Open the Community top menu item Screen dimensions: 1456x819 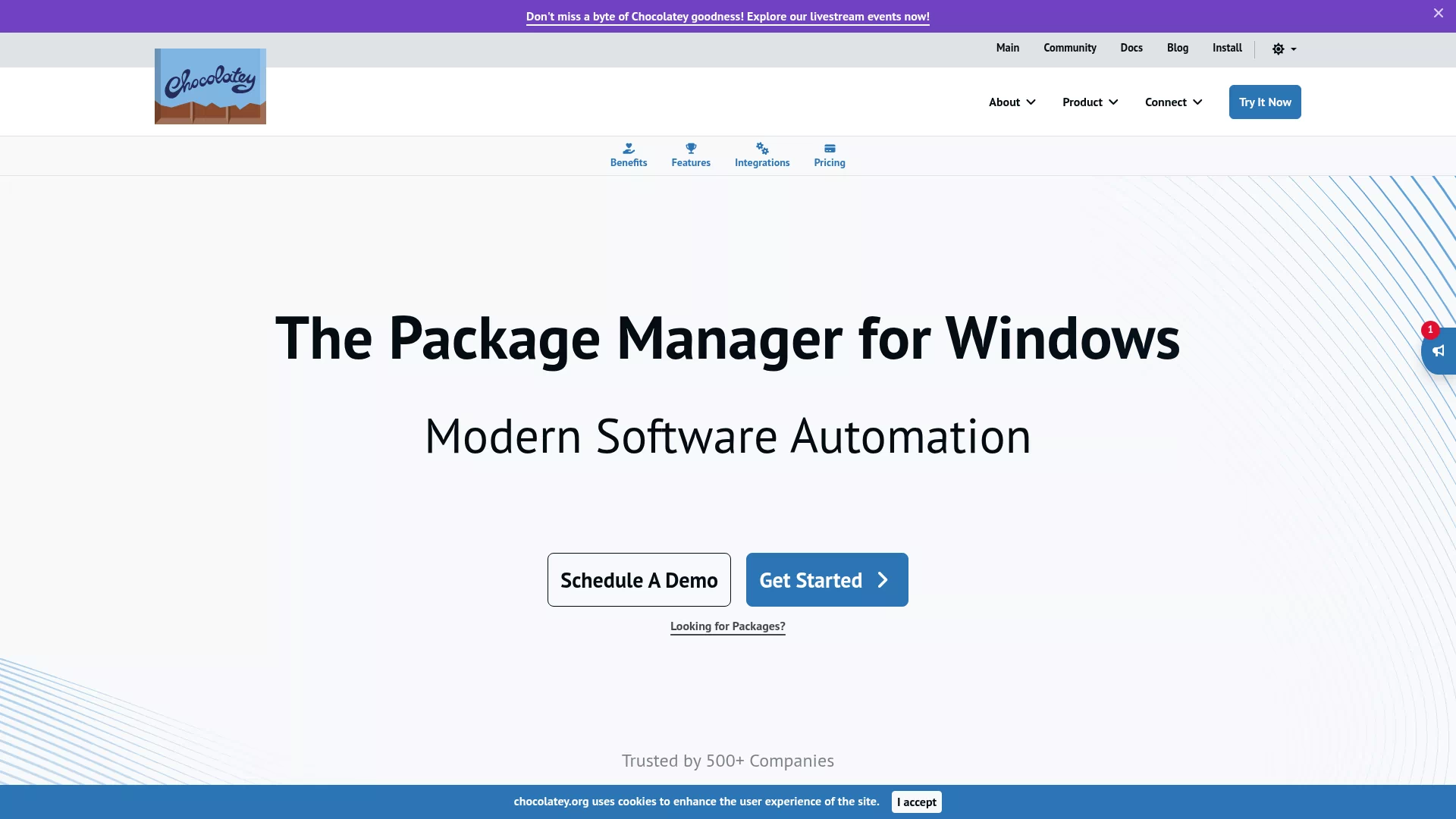click(1069, 48)
